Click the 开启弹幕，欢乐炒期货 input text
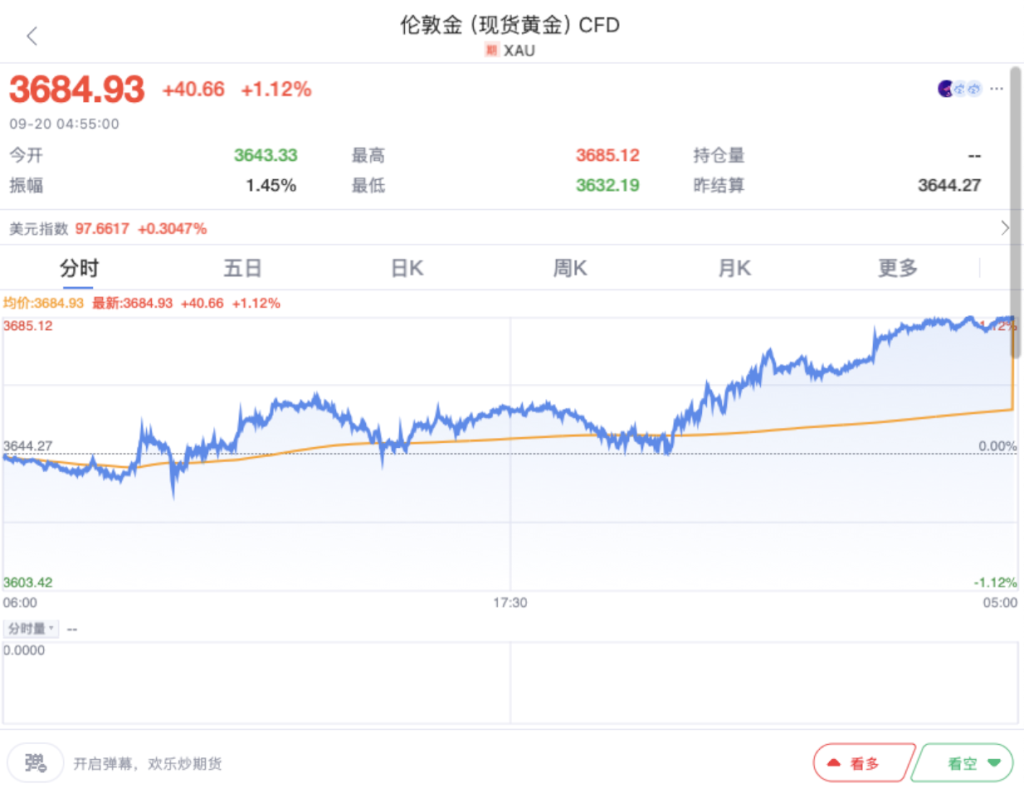Viewport: 1024px width, 793px height. coord(148,764)
